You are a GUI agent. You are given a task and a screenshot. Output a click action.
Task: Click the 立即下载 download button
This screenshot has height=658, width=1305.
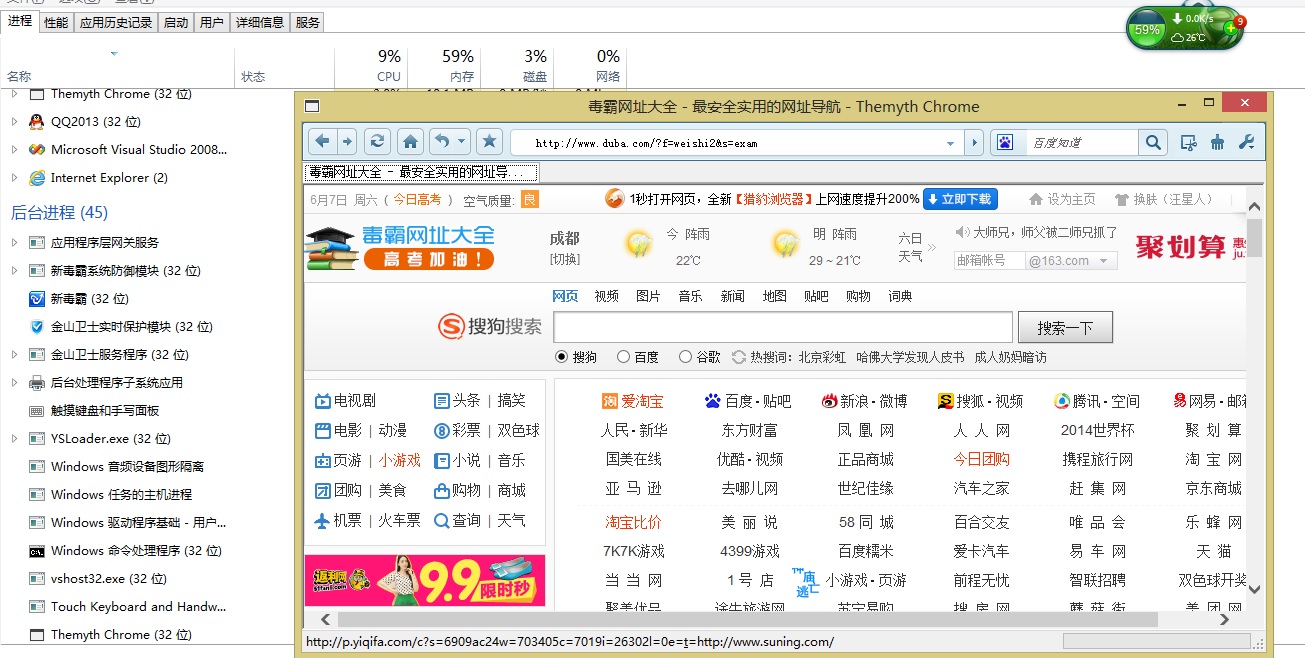coord(960,199)
